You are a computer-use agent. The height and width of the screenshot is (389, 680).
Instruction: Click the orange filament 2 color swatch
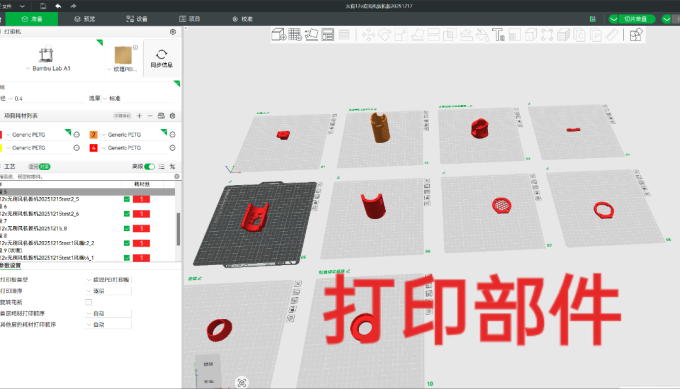[x=93, y=135]
